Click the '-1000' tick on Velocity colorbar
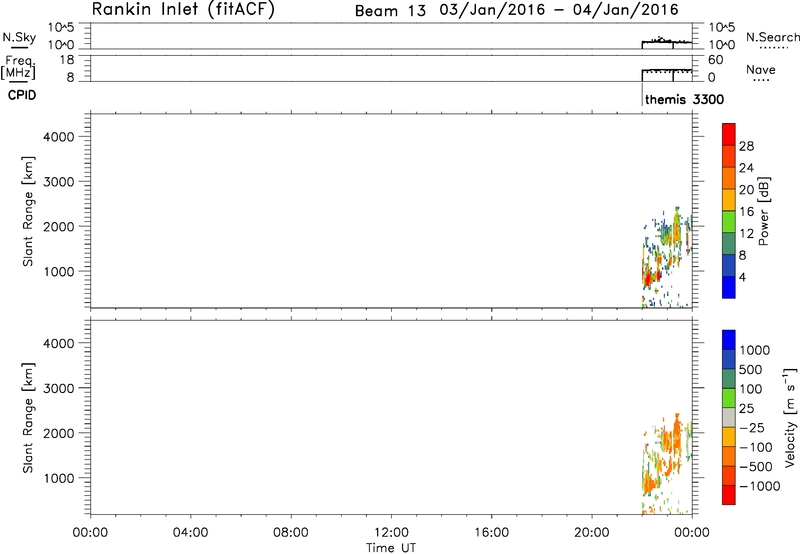Image resolution: width=800 pixels, height=554 pixels. 759,486
